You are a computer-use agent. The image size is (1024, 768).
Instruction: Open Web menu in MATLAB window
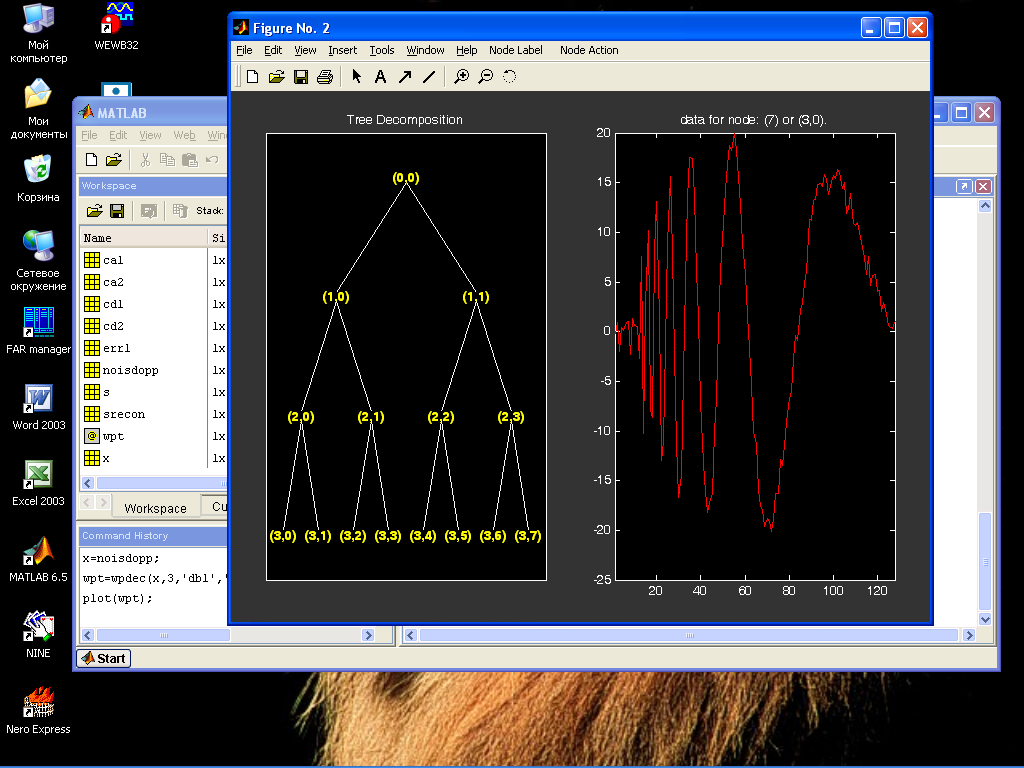coord(184,135)
